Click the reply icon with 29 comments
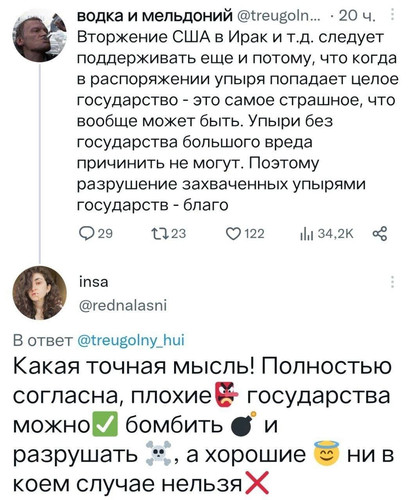This screenshot has height=500, width=413. [x=87, y=234]
